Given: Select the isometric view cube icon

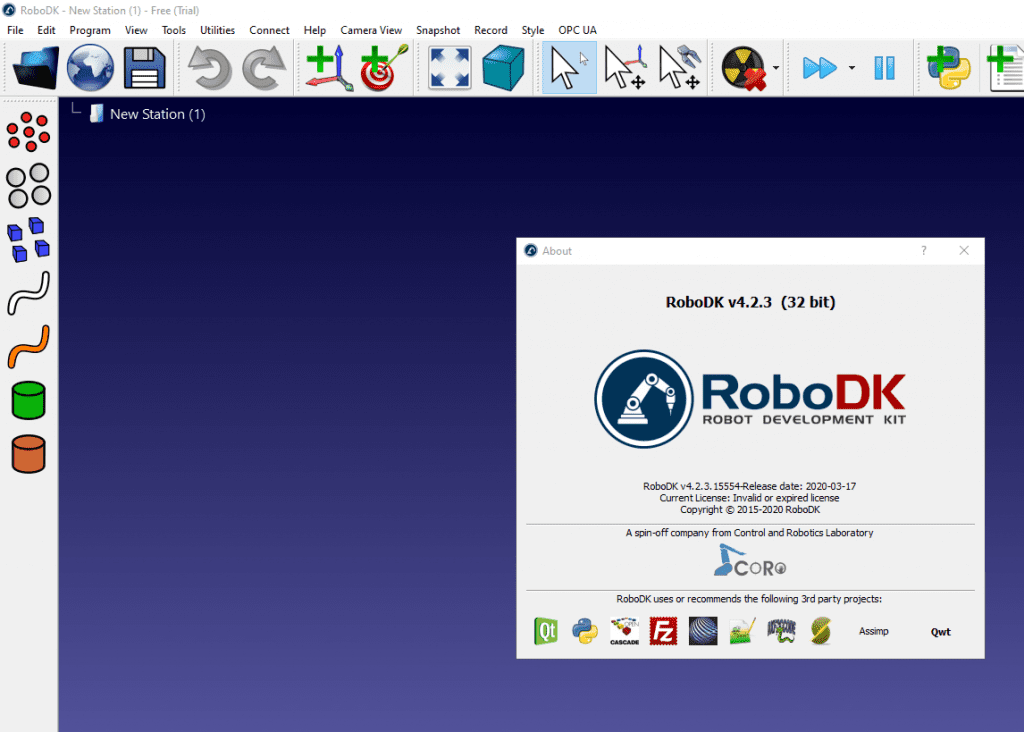Looking at the screenshot, I should point(504,68).
